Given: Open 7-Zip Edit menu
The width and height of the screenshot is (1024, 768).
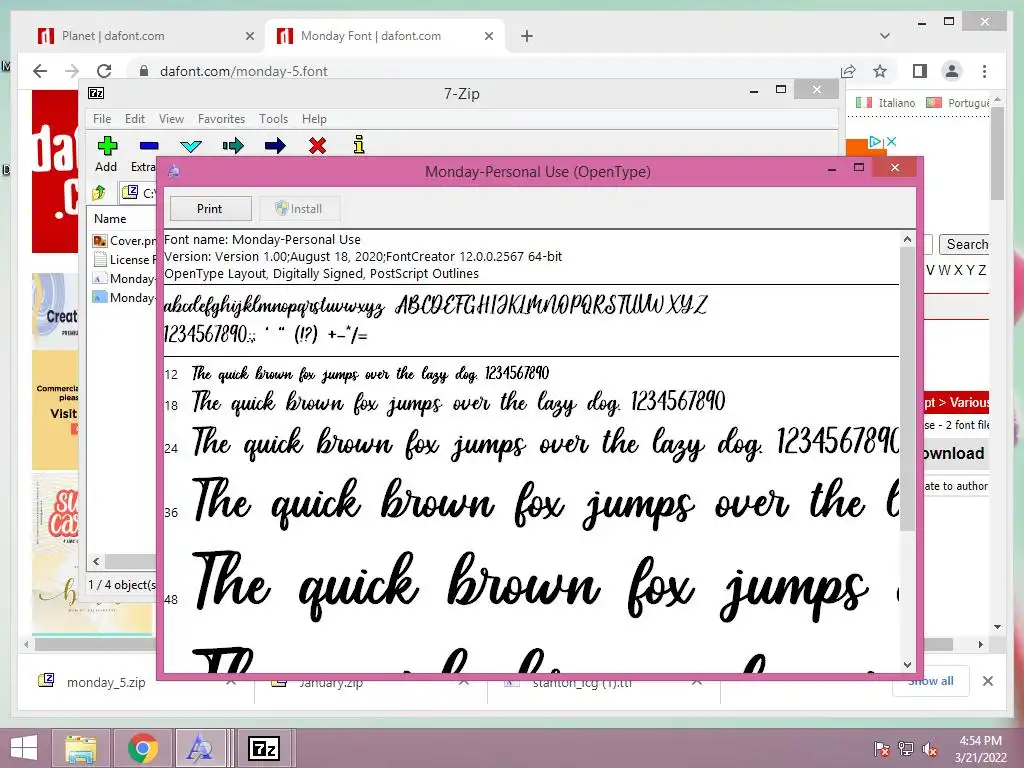Looking at the screenshot, I should coord(135,119).
